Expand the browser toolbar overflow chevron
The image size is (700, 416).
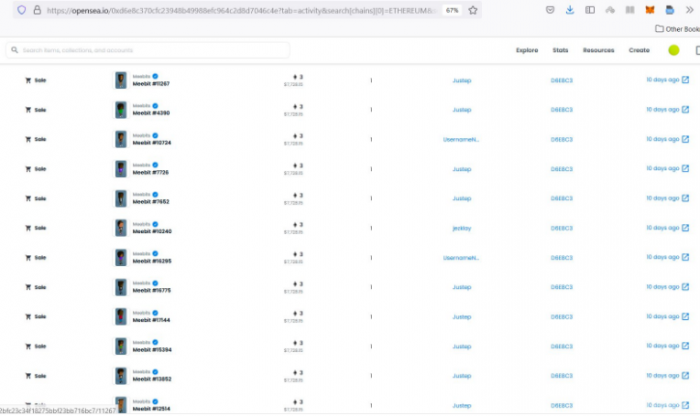[x=689, y=10]
